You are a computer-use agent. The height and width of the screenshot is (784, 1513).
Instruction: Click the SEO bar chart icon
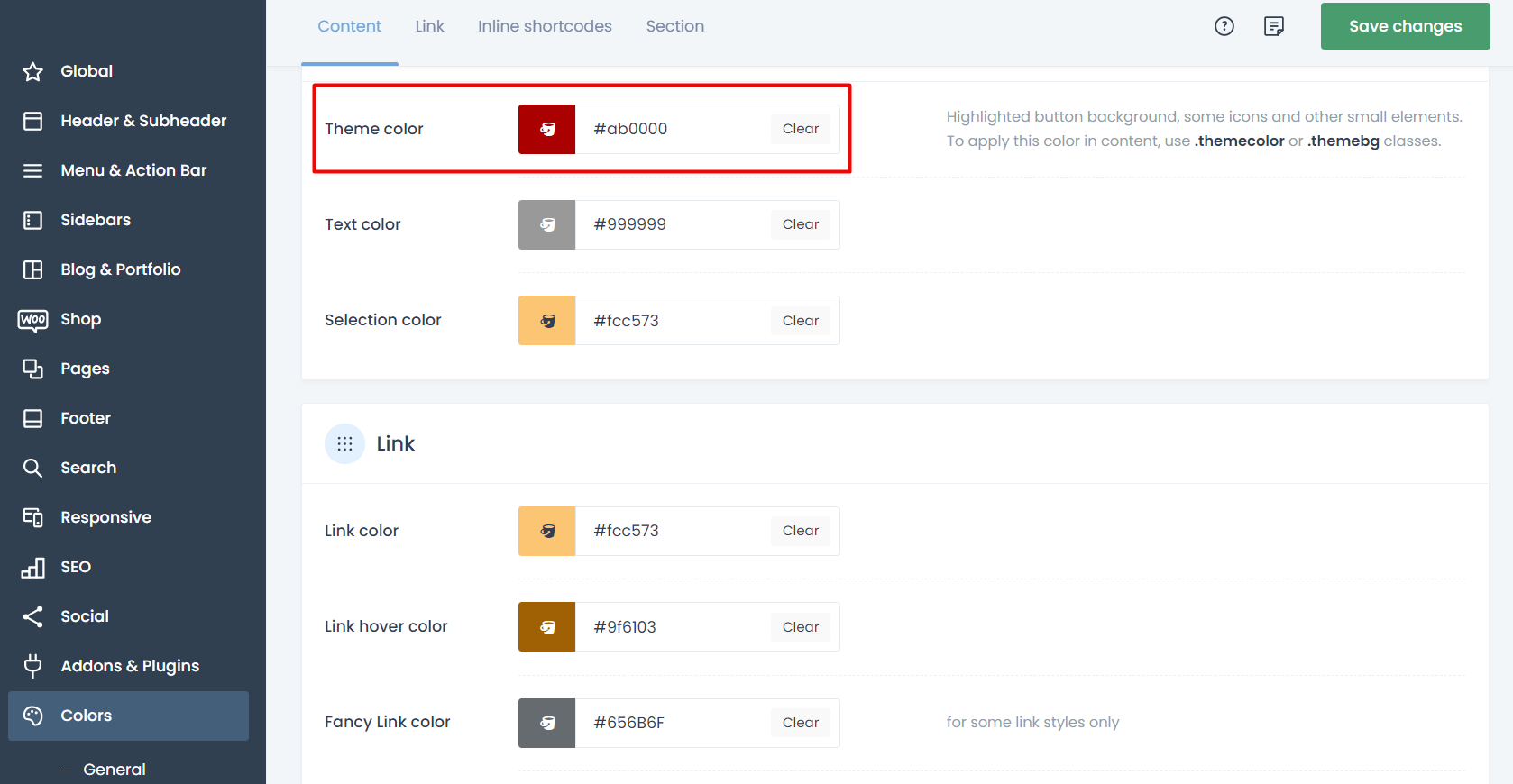tap(33, 567)
